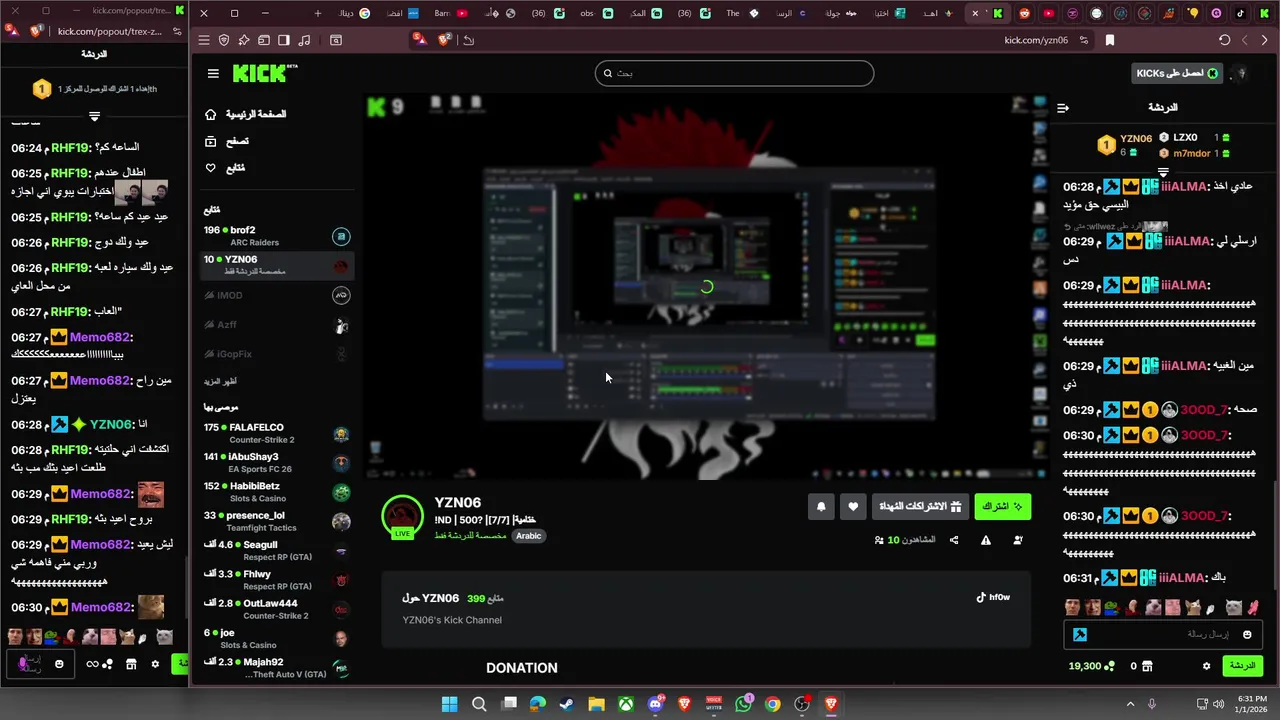Image resolution: width=1280 pixels, height=720 pixels.
Task: Click the KICK logo
Action: click(264, 73)
